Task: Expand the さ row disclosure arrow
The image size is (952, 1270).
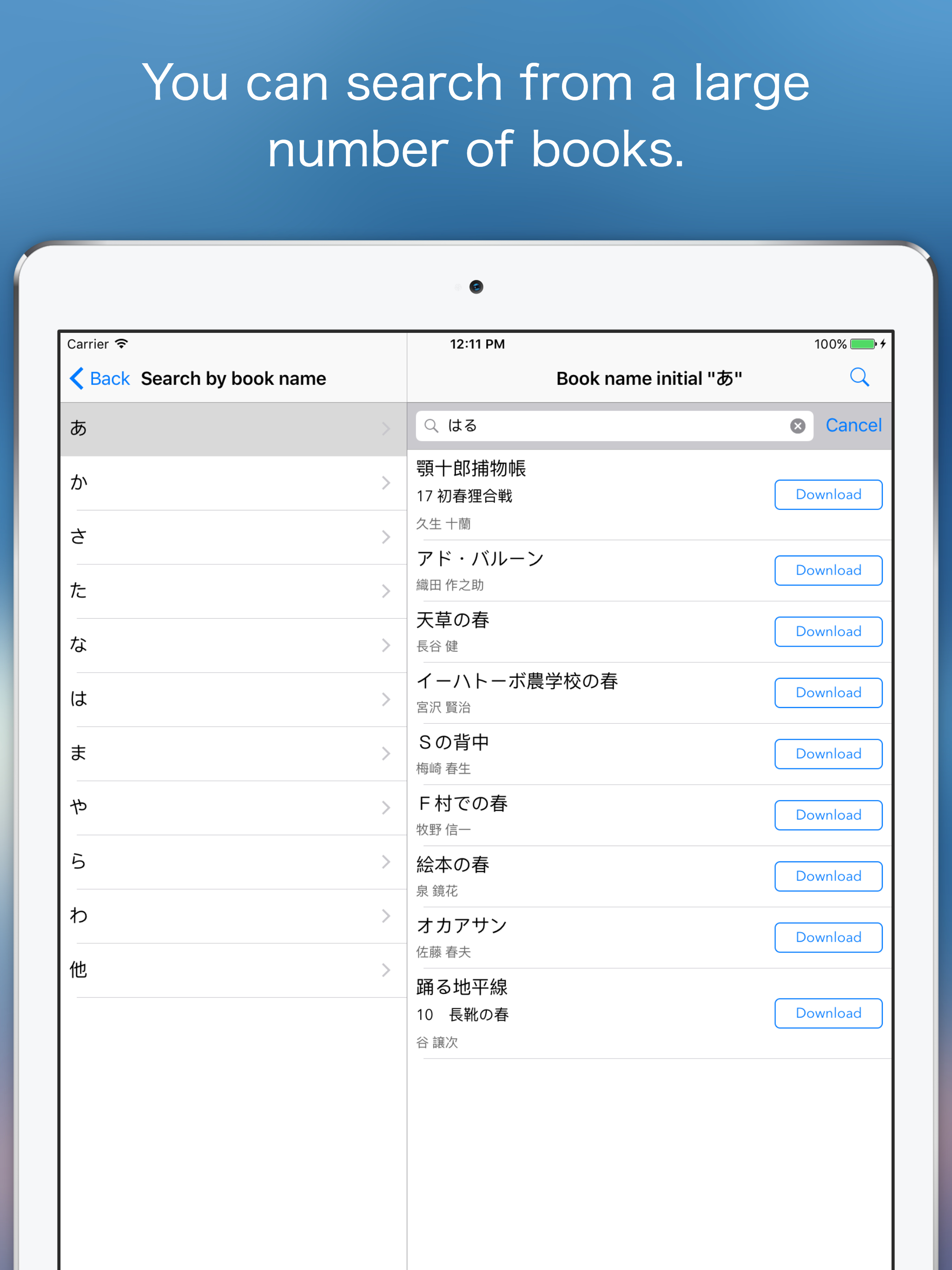Action: (386, 537)
